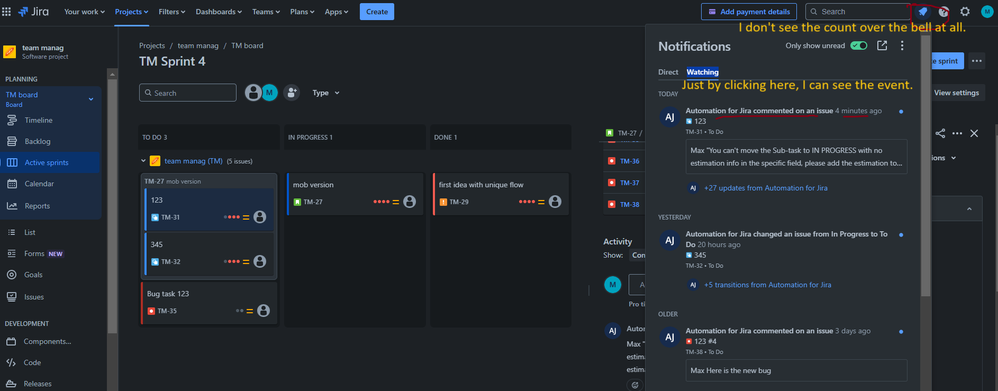Open notifications in a new tab icon
998x391 pixels.
(x=882, y=46)
